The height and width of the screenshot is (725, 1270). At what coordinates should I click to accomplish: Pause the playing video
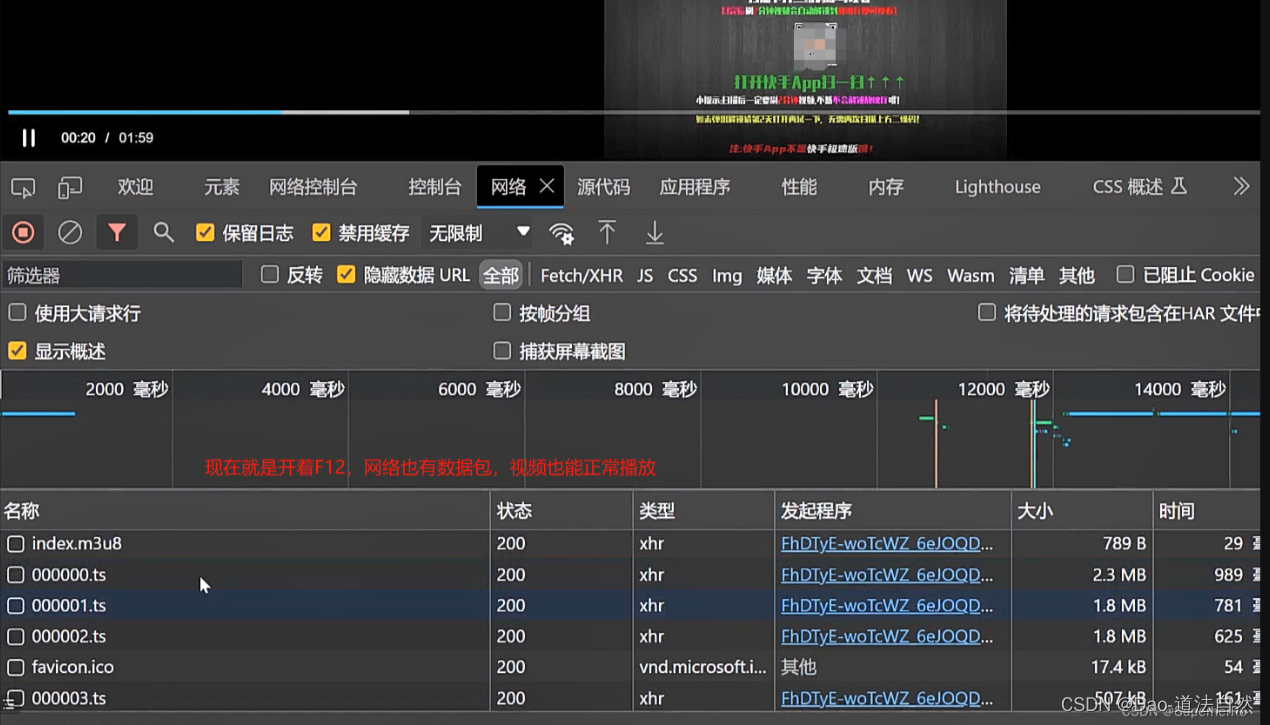pyautogui.click(x=28, y=138)
